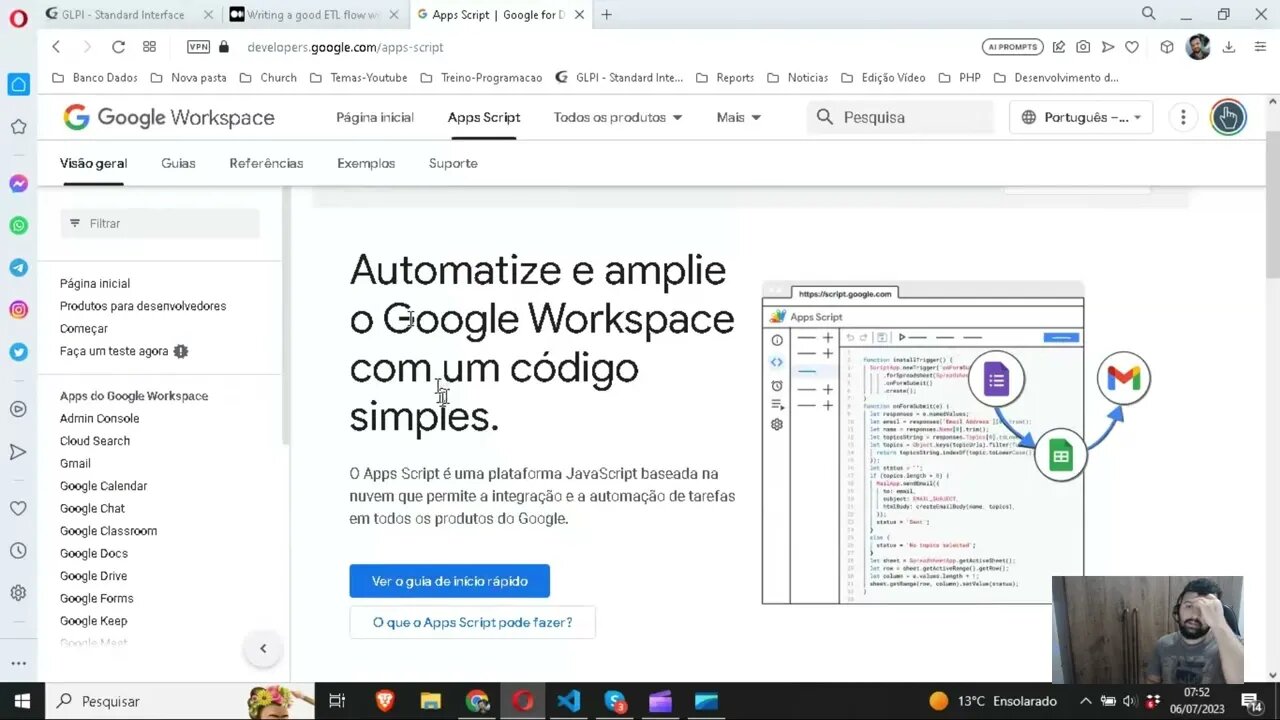Select the Guias tab
Image resolution: width=1280 pixels, height=720 pixels.
[x=178, y=163]
